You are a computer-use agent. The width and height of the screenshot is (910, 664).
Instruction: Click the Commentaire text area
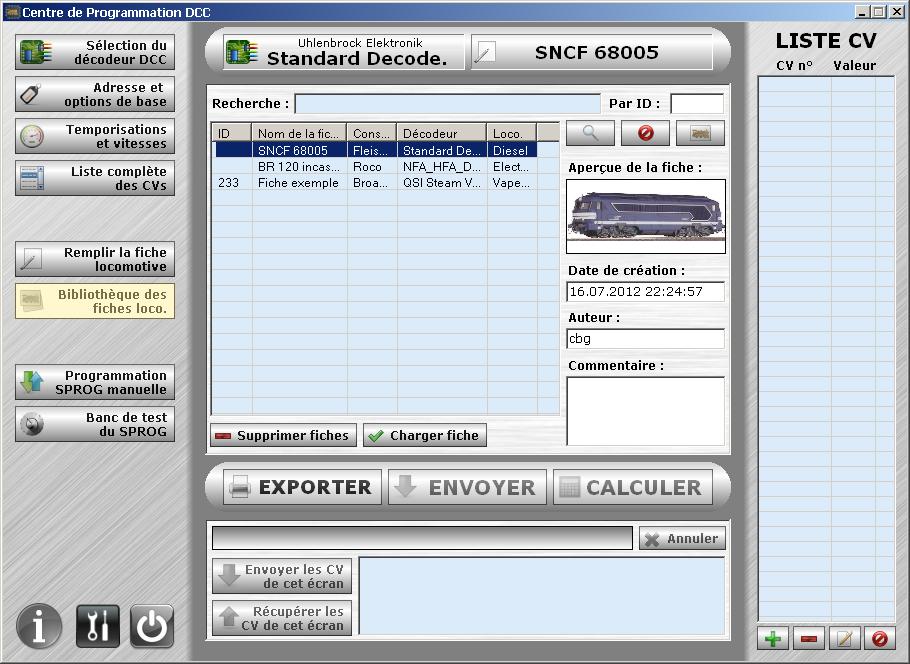tap(645, 412)
